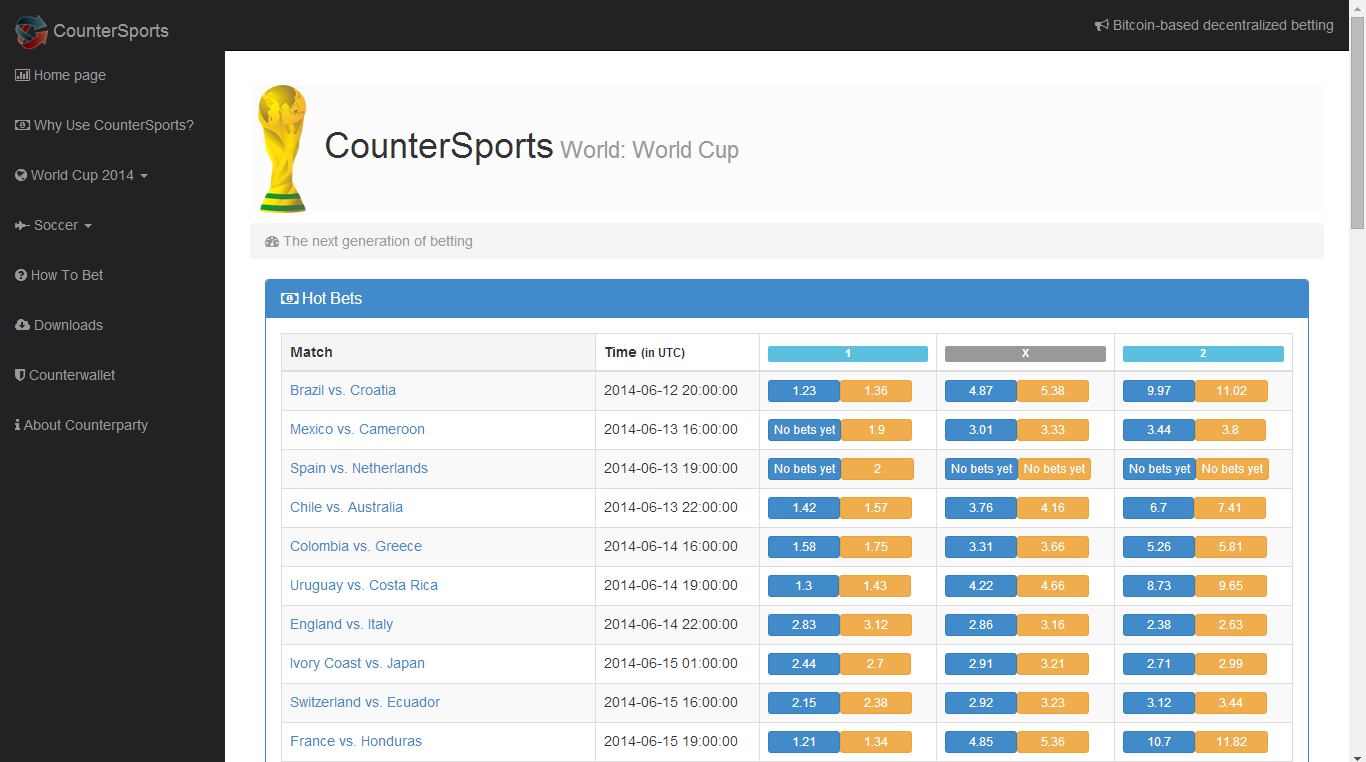Image resolution: width=1366 pixels, height=762 pixels.
Task: Click the 1.9 odds for Mexico vs. Cameroon
Action: point(876,430)
